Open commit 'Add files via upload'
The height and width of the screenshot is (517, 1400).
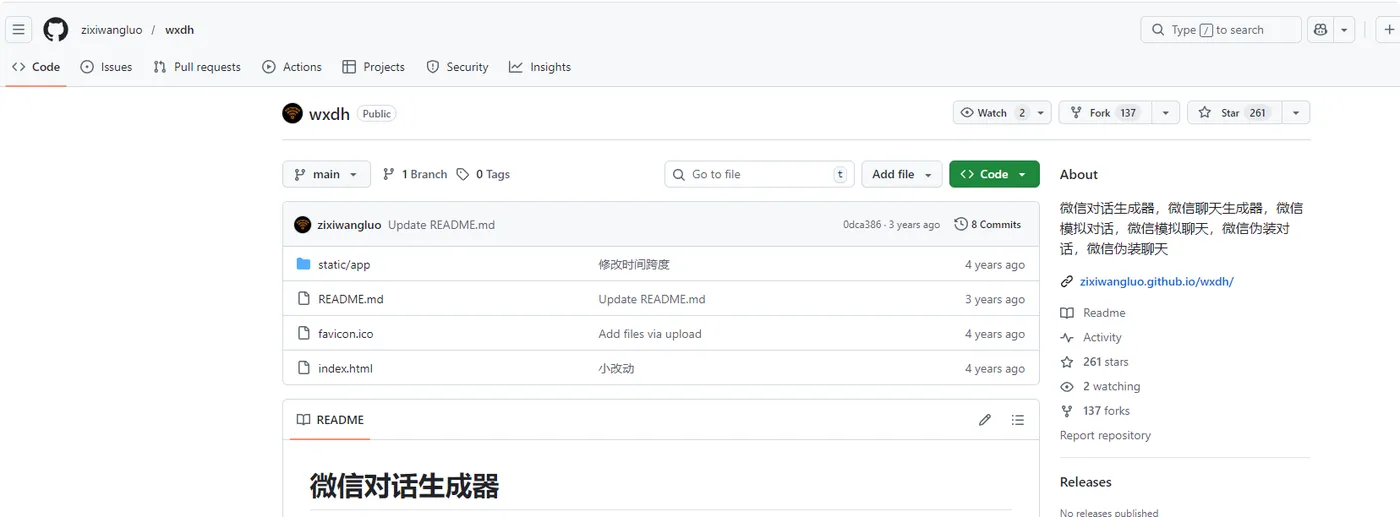pyautogui.click(x=650, y=334)
